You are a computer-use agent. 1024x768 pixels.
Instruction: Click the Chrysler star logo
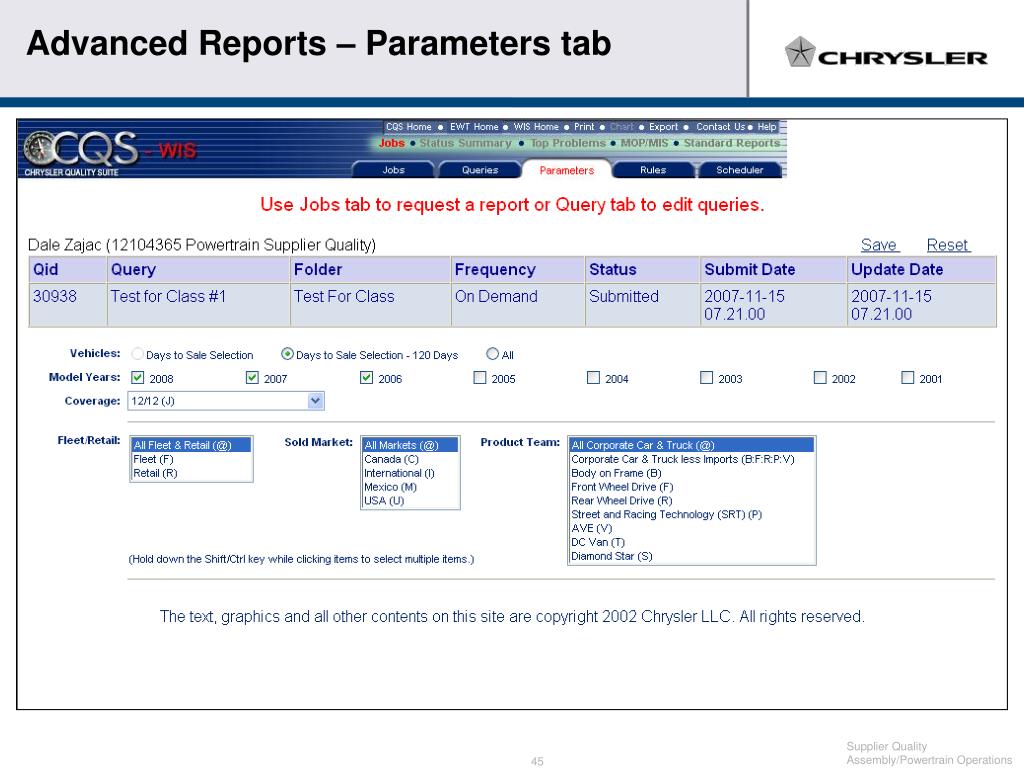pyautogui.click(x=799, y=53)
